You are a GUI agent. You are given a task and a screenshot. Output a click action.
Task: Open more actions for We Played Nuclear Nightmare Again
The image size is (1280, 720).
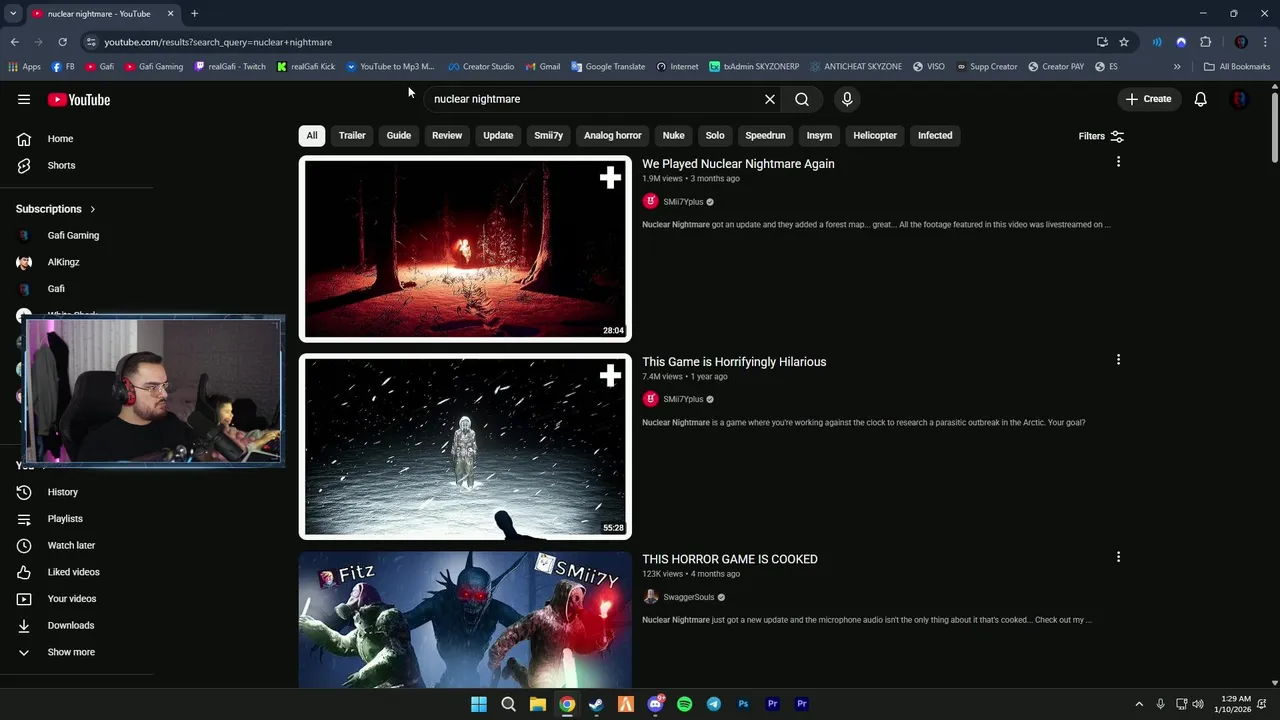[1118, 162]
